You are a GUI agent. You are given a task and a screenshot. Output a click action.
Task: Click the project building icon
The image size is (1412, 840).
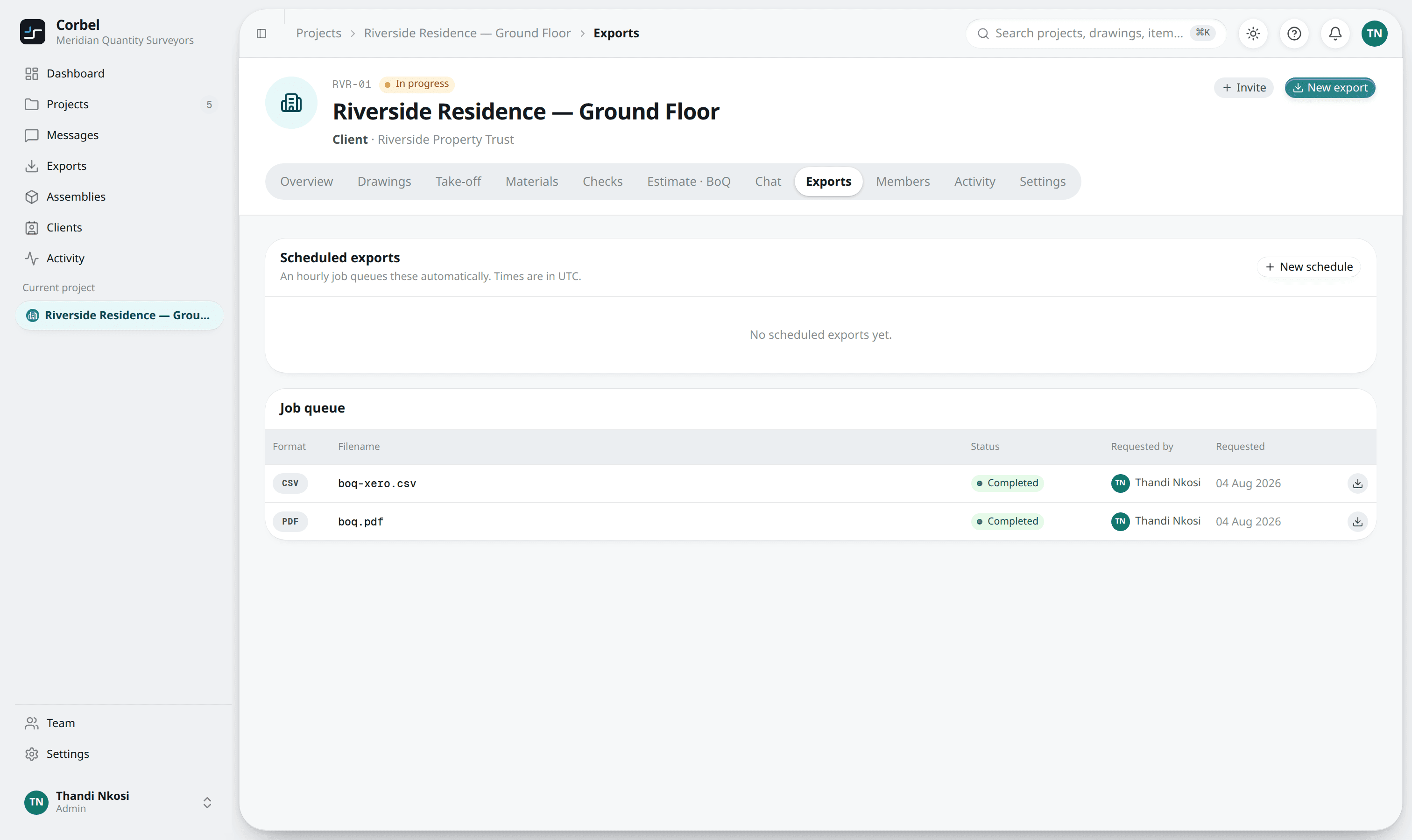(x=291, y=103)
